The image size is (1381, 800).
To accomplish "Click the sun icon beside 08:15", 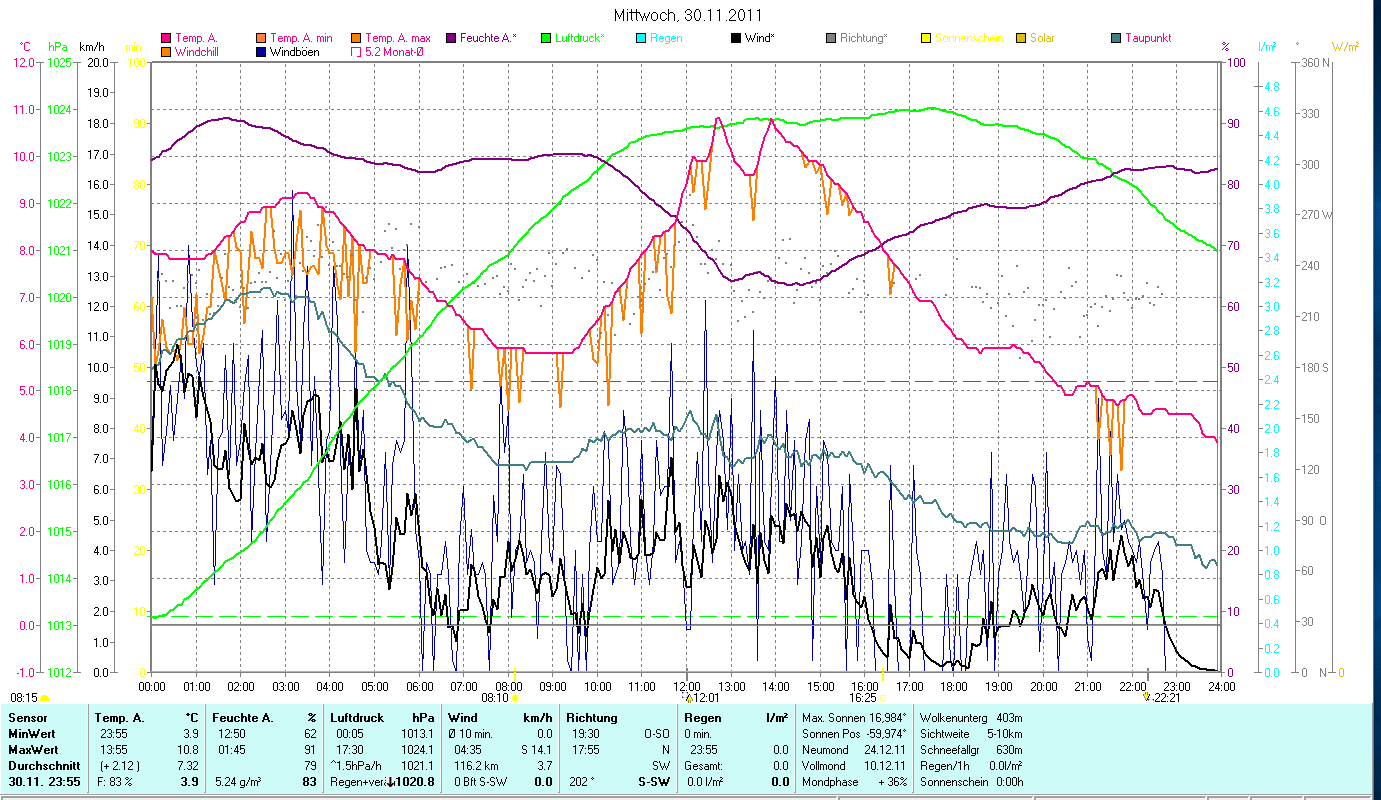I will [44, 698].
